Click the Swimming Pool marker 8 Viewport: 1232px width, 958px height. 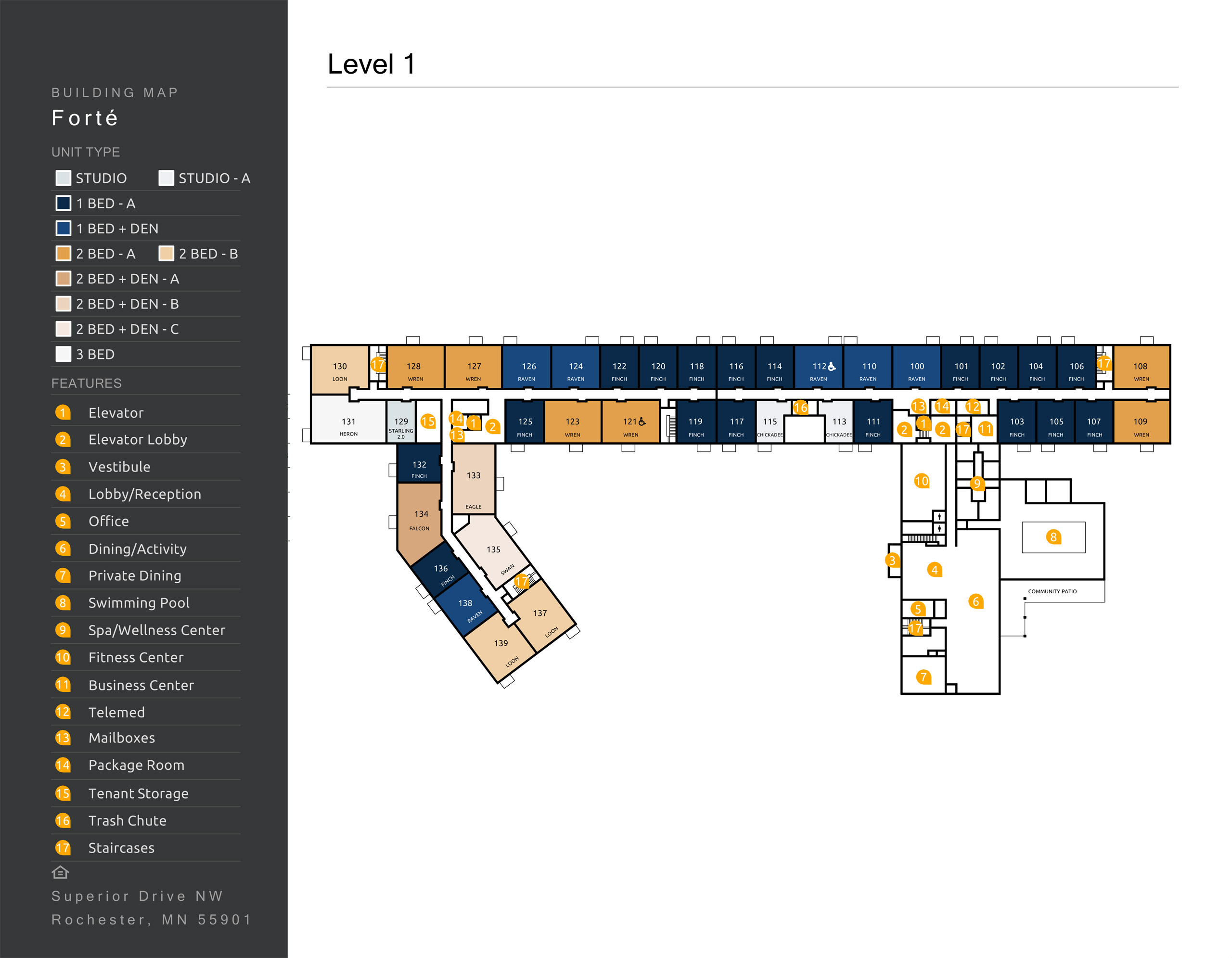[1053, 537]
